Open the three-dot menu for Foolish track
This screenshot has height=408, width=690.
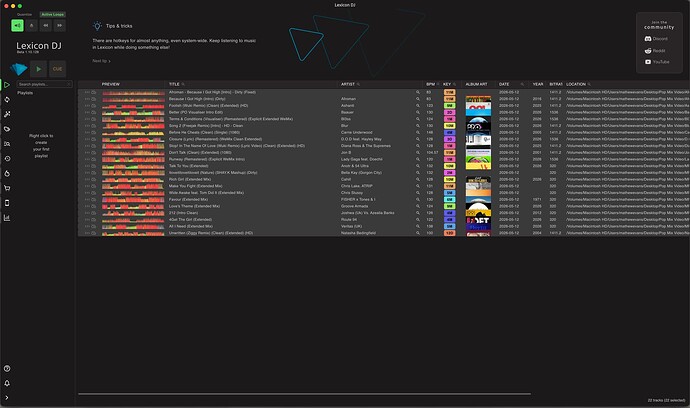pyautogui.click(x=87, y=106)
